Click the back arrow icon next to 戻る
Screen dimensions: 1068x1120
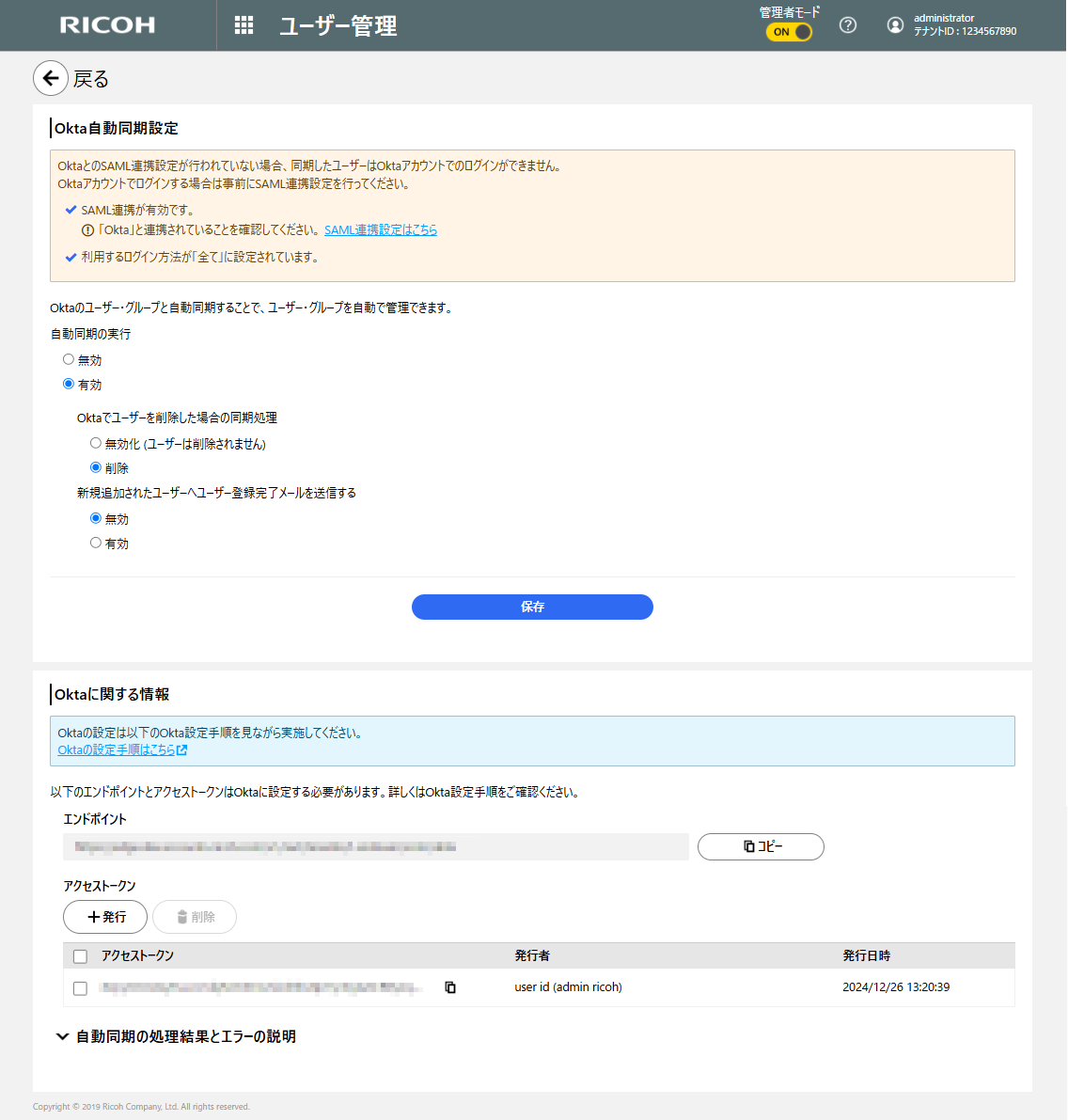pyautogui.click(x=51, y=79)
